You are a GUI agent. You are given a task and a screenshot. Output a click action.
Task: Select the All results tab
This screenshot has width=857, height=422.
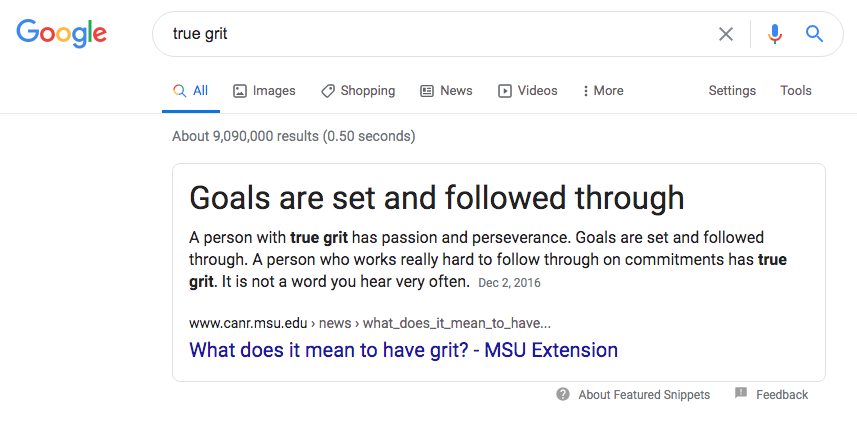pos(191,91)
